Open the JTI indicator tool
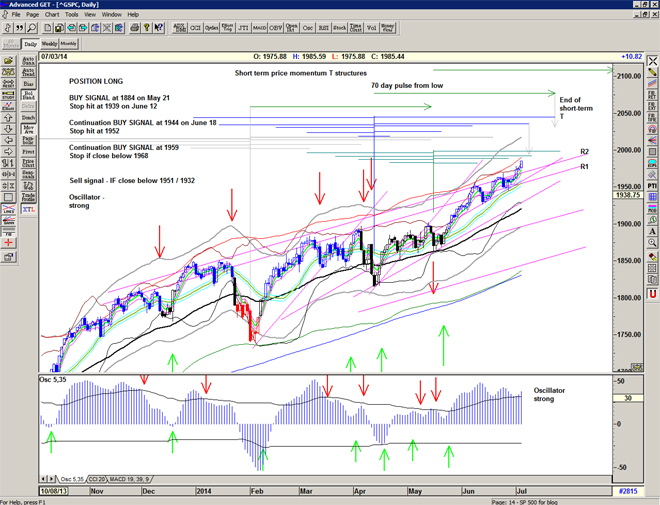The image size is (660, 505). click(x=243, y=28)
